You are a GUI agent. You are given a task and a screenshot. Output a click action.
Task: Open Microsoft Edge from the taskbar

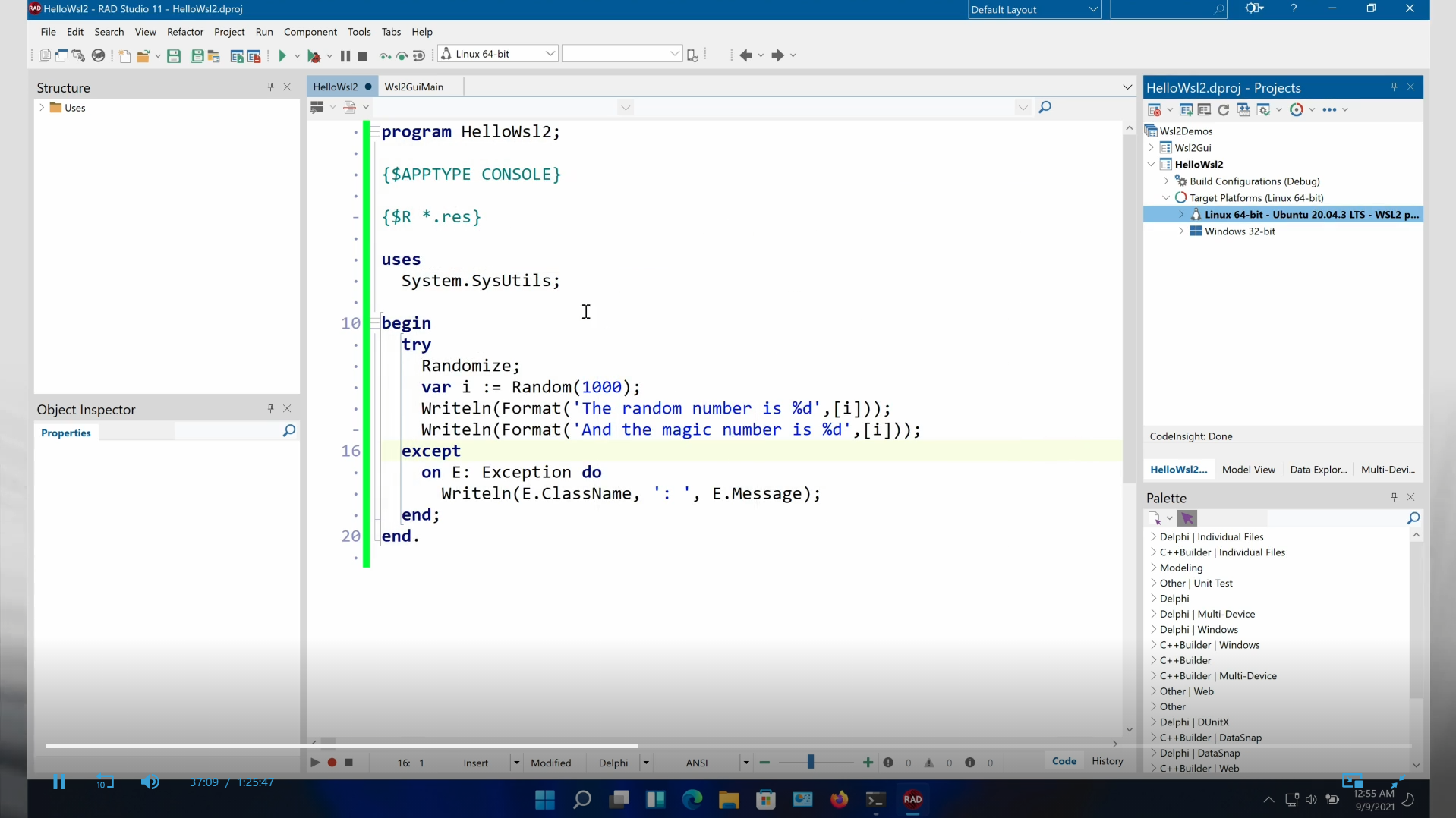692,799
